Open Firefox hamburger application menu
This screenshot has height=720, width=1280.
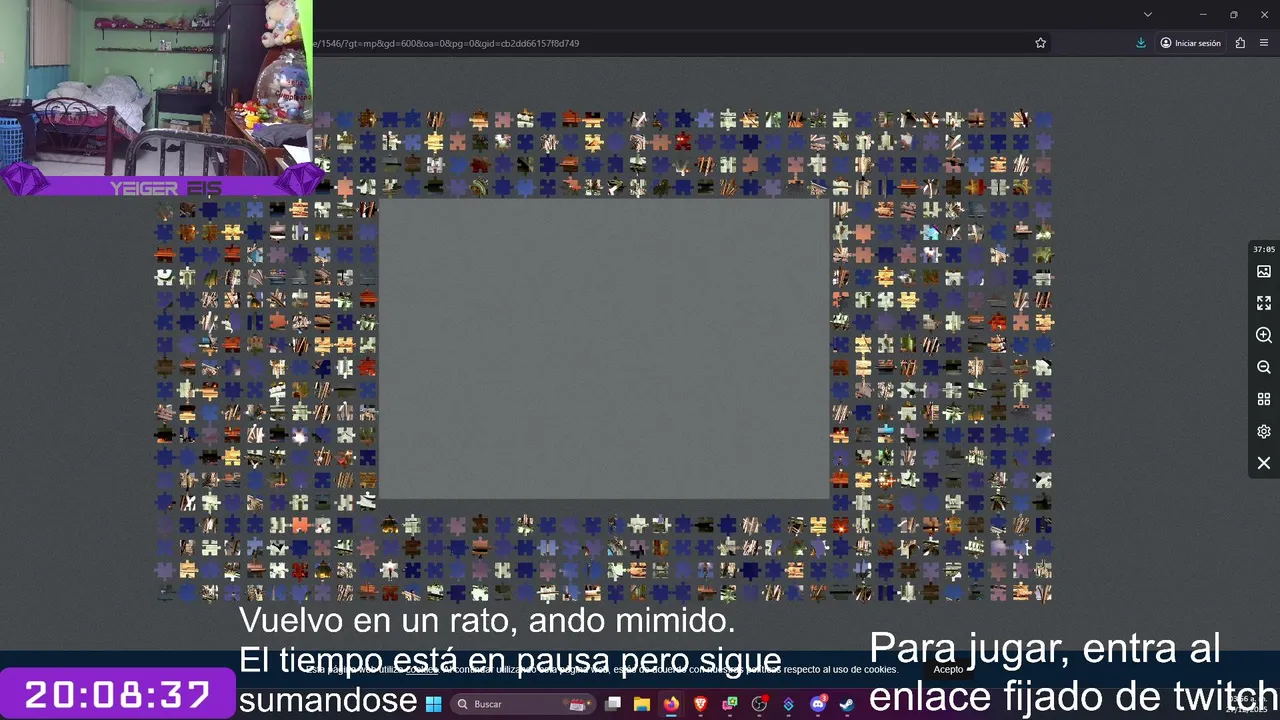(1264, 43)
